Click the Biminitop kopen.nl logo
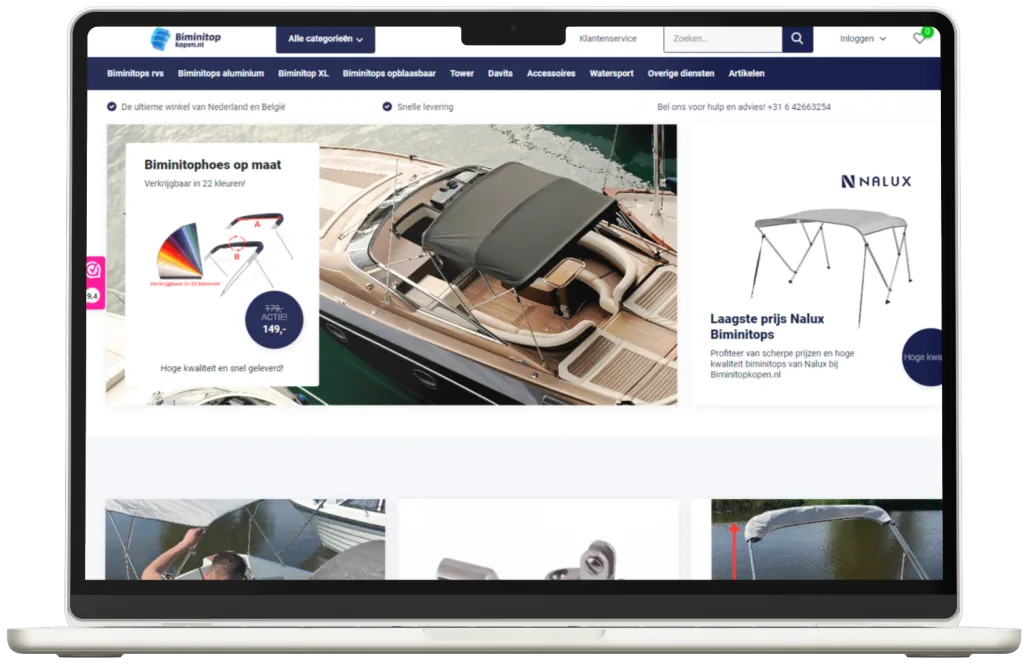This screenshot has width=1024, height=667. [x=186, y=39]
